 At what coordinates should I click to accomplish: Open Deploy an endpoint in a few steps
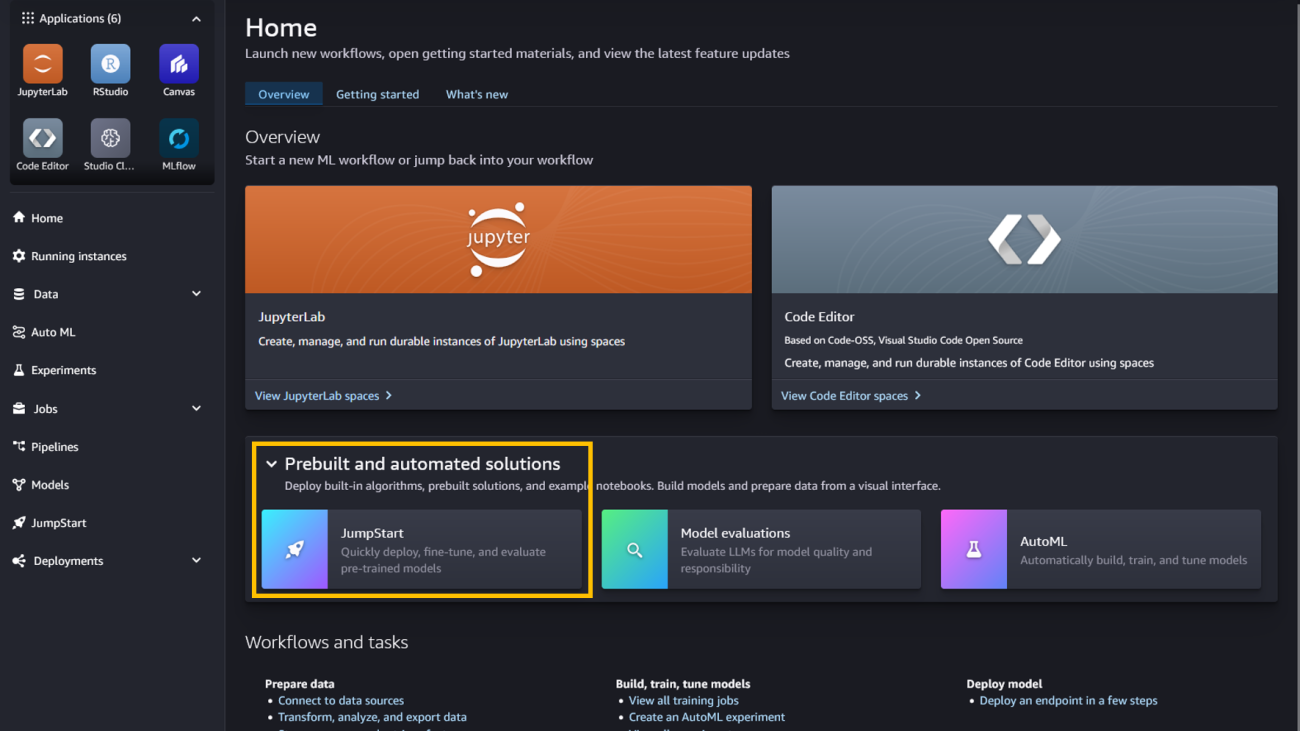pyautogui.click(x=1068, y=701)
